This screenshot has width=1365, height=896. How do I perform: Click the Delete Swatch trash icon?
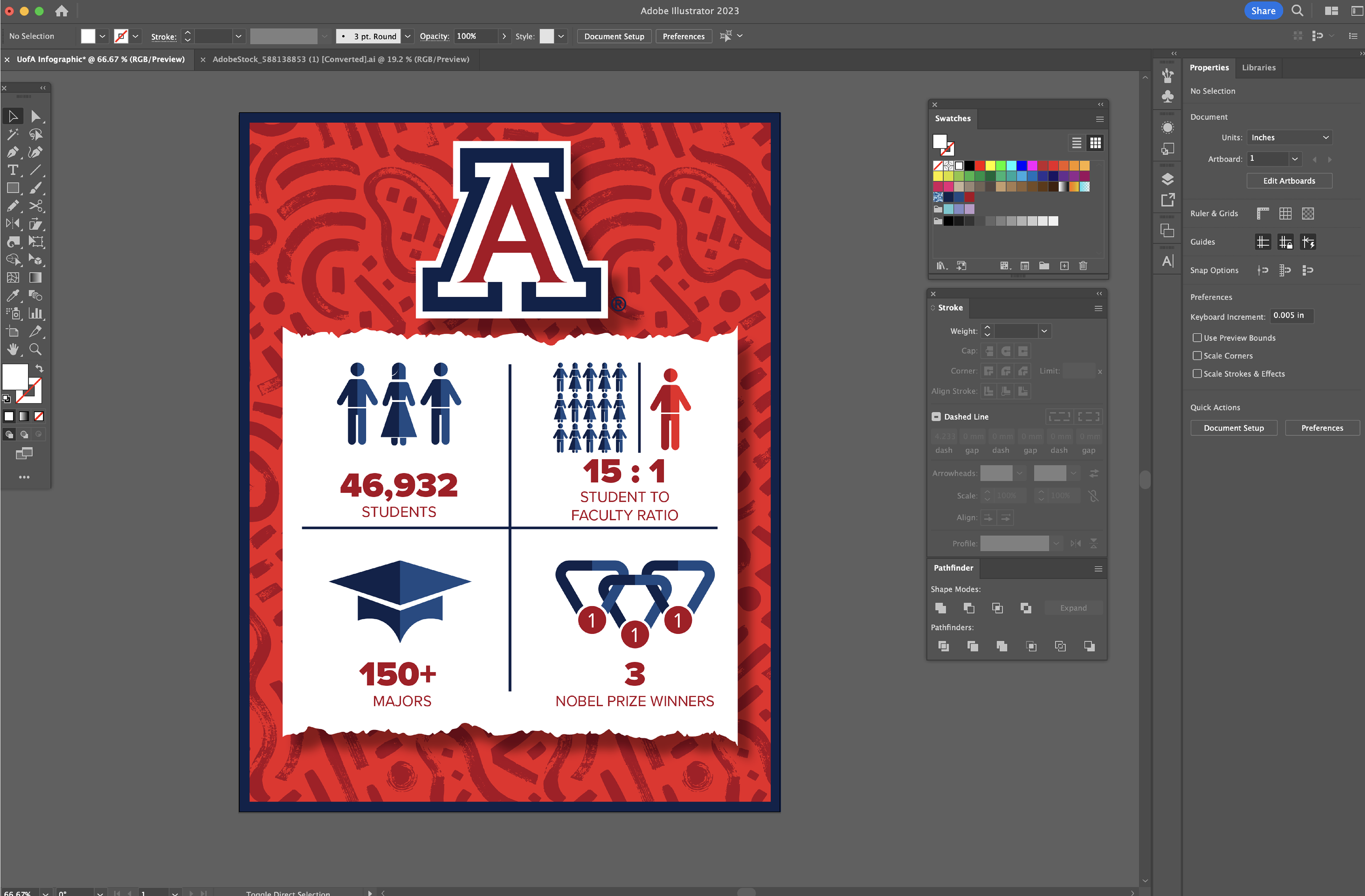coord(1083,265)
